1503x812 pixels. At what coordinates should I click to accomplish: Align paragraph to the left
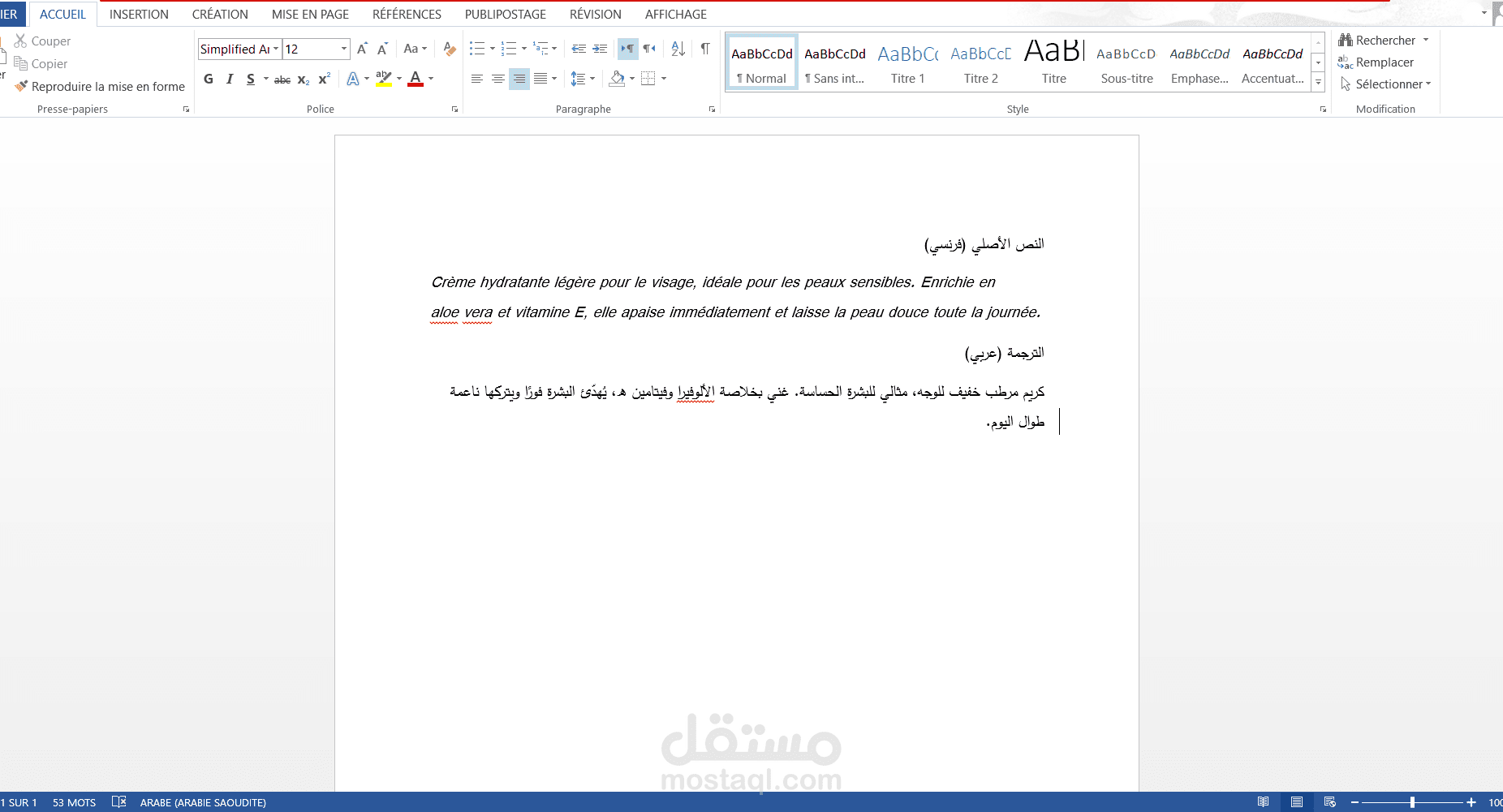(x=477, y=79)
